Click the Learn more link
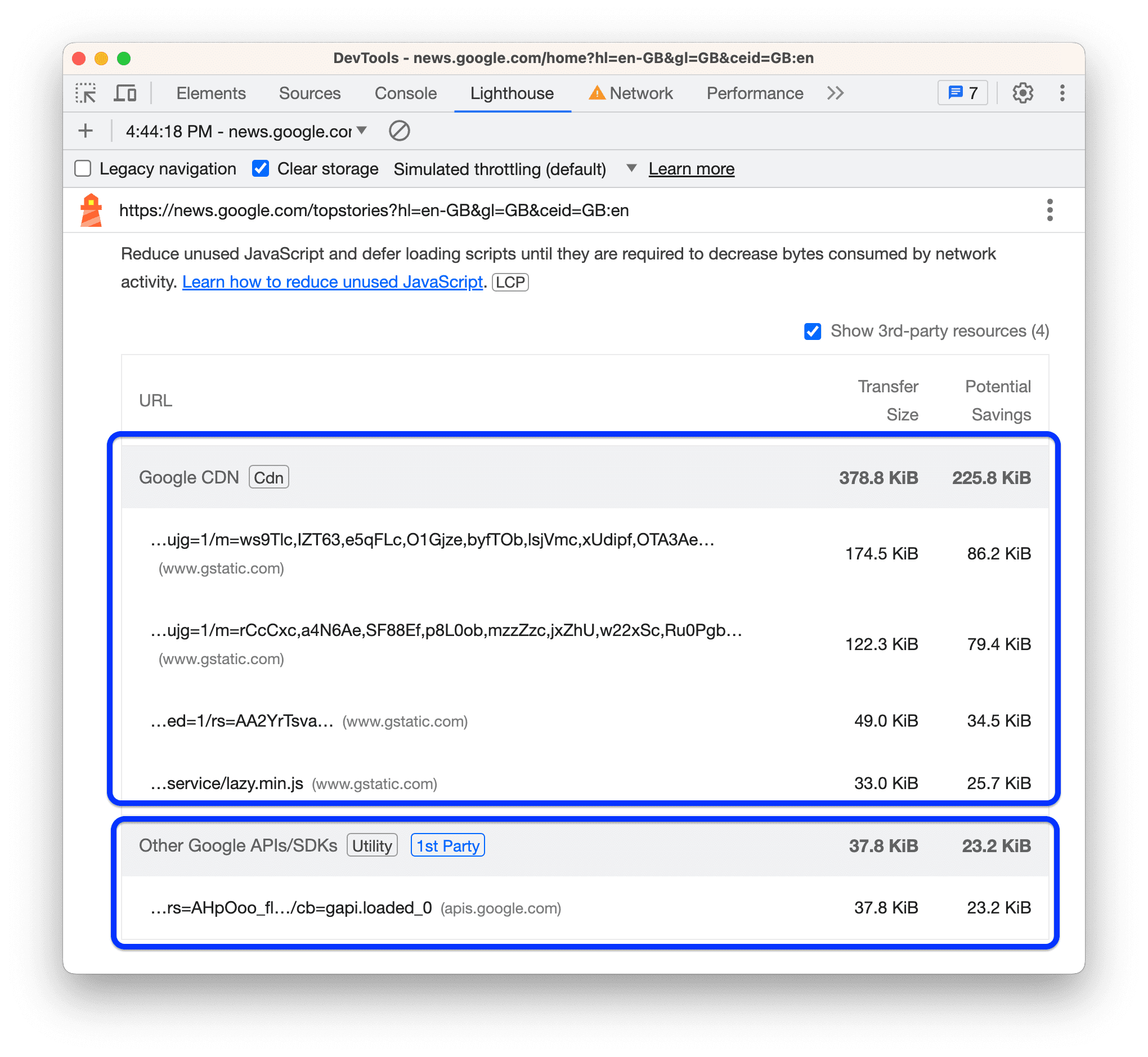 tap(693, 169)
